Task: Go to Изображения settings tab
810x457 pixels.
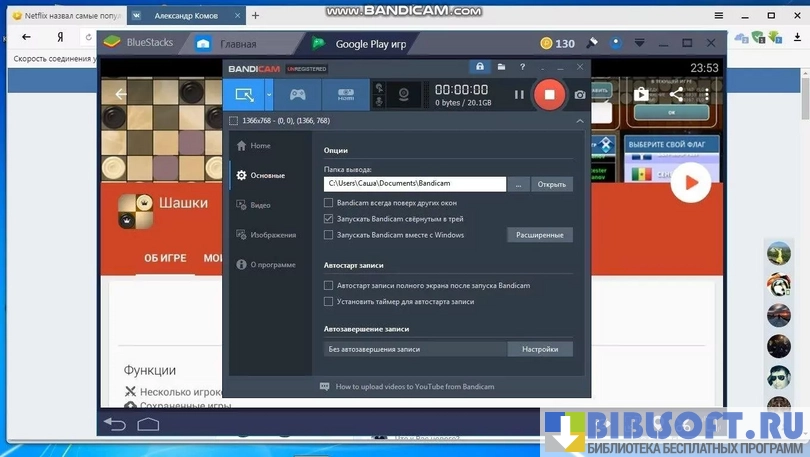Action: pyautogui.click(x=272, y=235)
